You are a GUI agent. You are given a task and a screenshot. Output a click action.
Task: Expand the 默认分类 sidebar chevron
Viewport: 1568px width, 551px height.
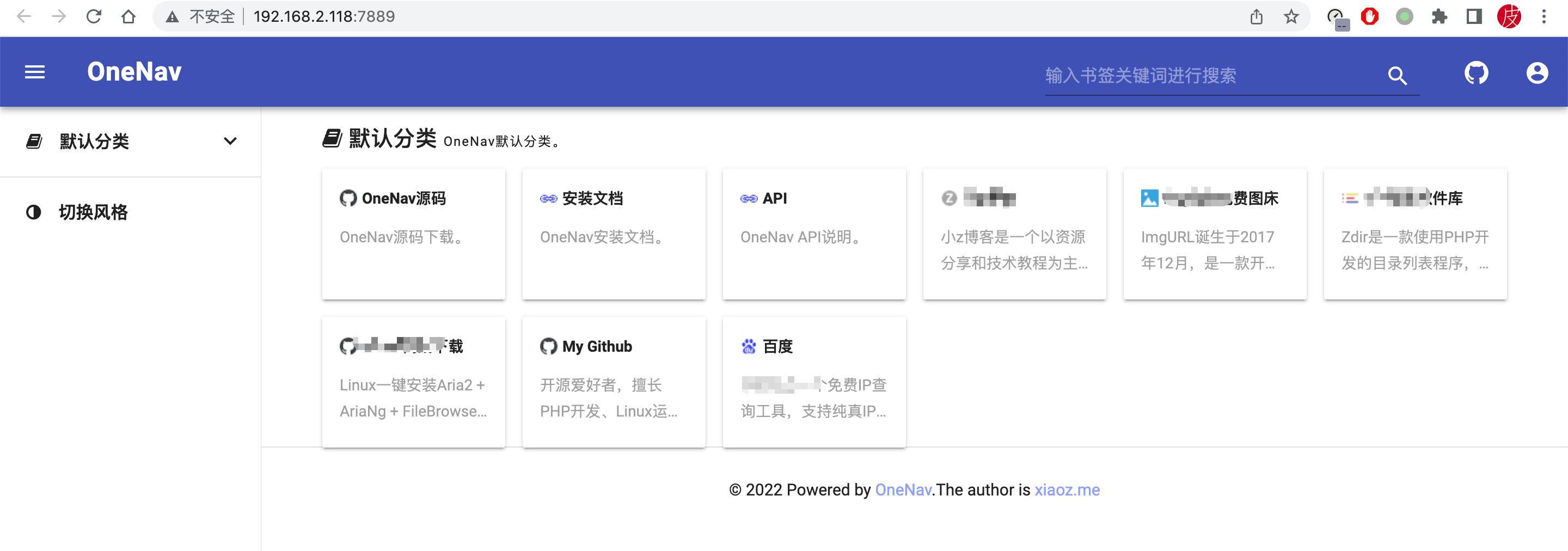pyautogui.click(x=230, y=141)
